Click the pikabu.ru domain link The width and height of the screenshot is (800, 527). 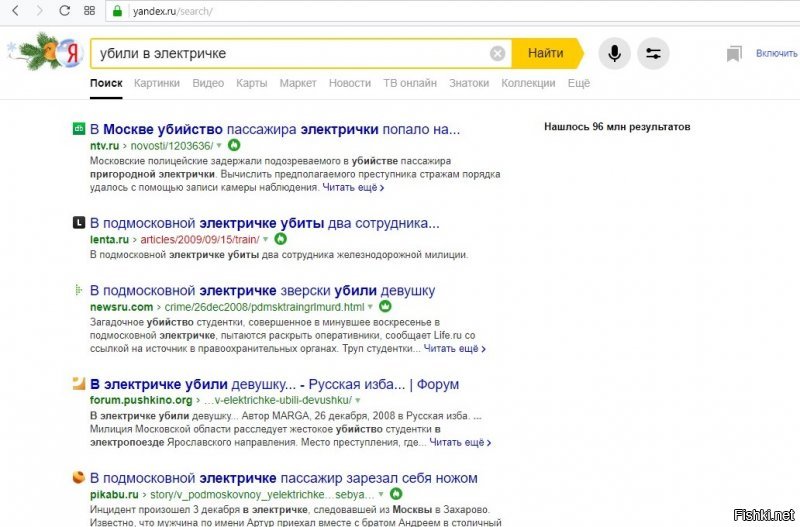click(x=114, y=494)
